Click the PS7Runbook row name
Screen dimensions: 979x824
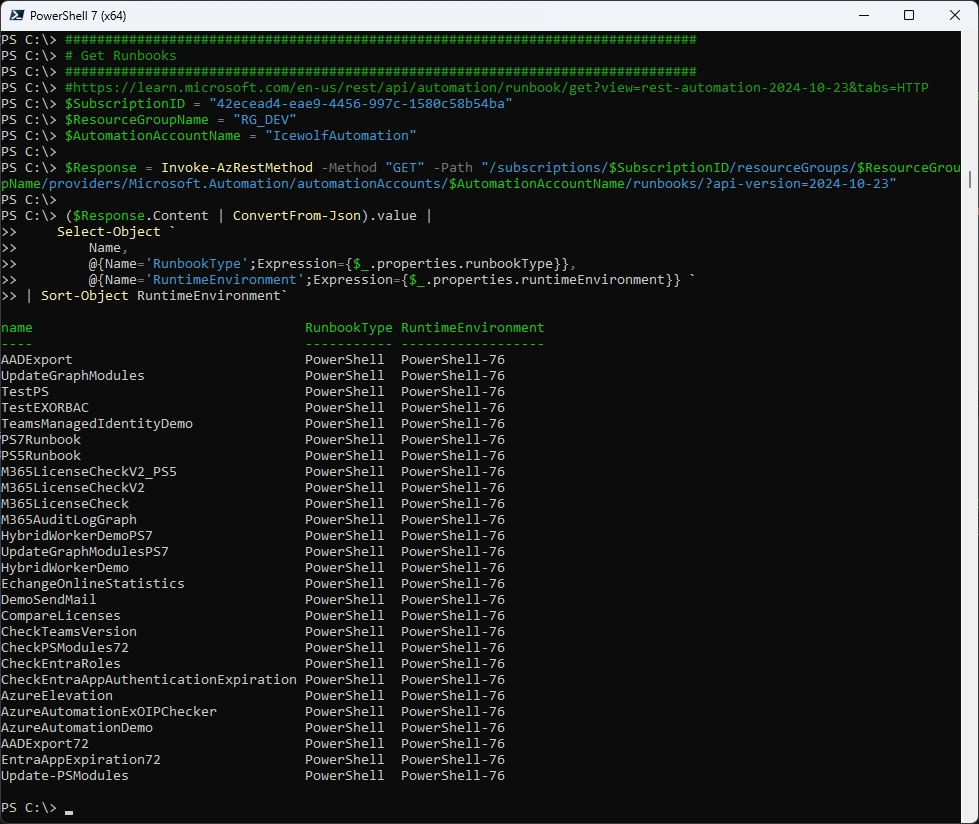41,439
